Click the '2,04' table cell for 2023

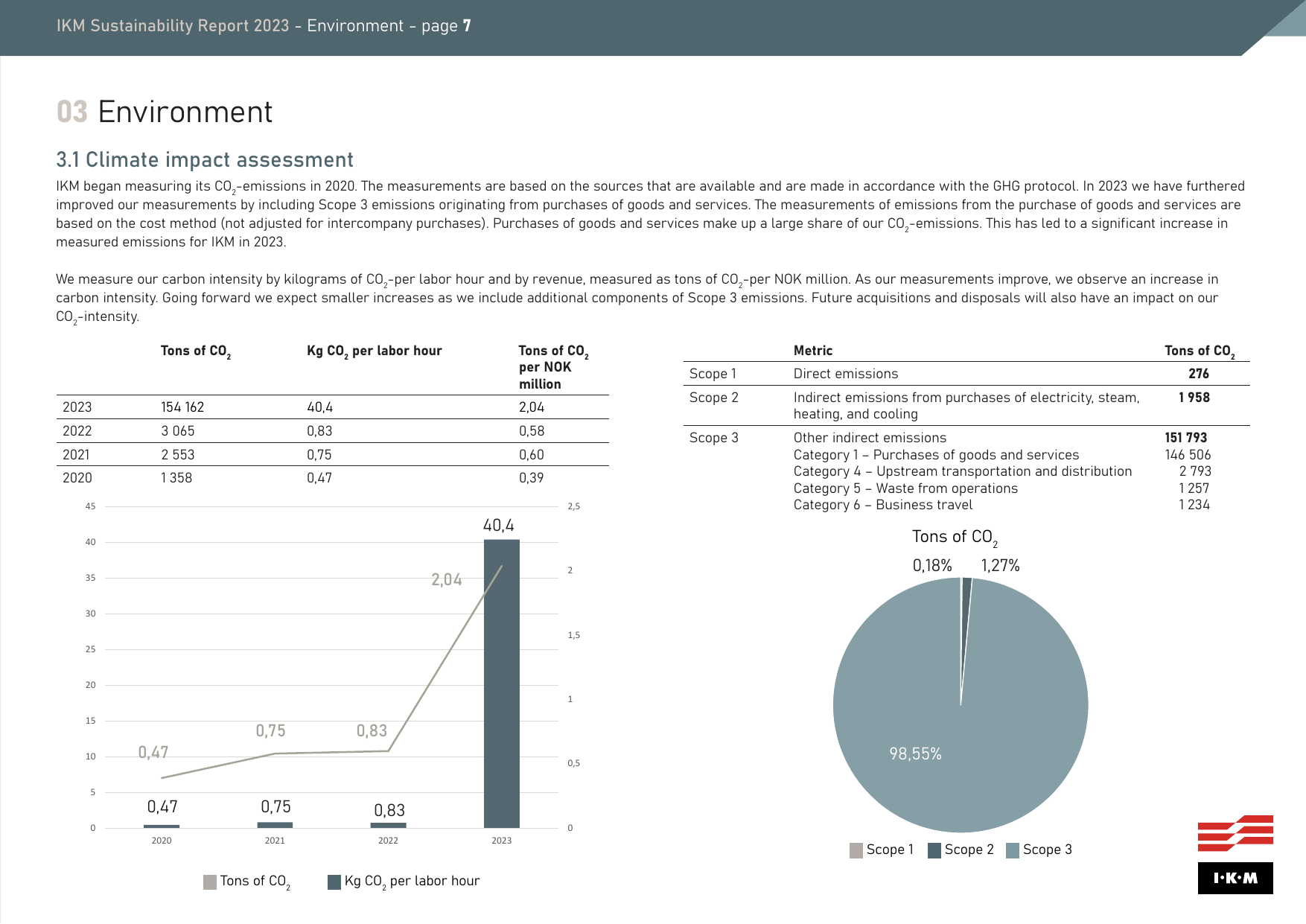pyautogui.click(x=532, y=407)
